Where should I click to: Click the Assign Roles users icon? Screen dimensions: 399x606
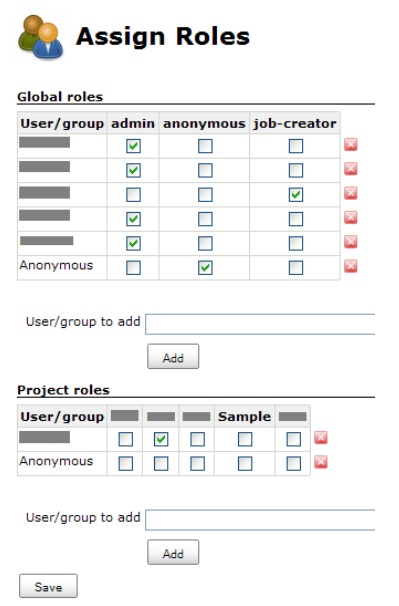(x=40, y=37)
